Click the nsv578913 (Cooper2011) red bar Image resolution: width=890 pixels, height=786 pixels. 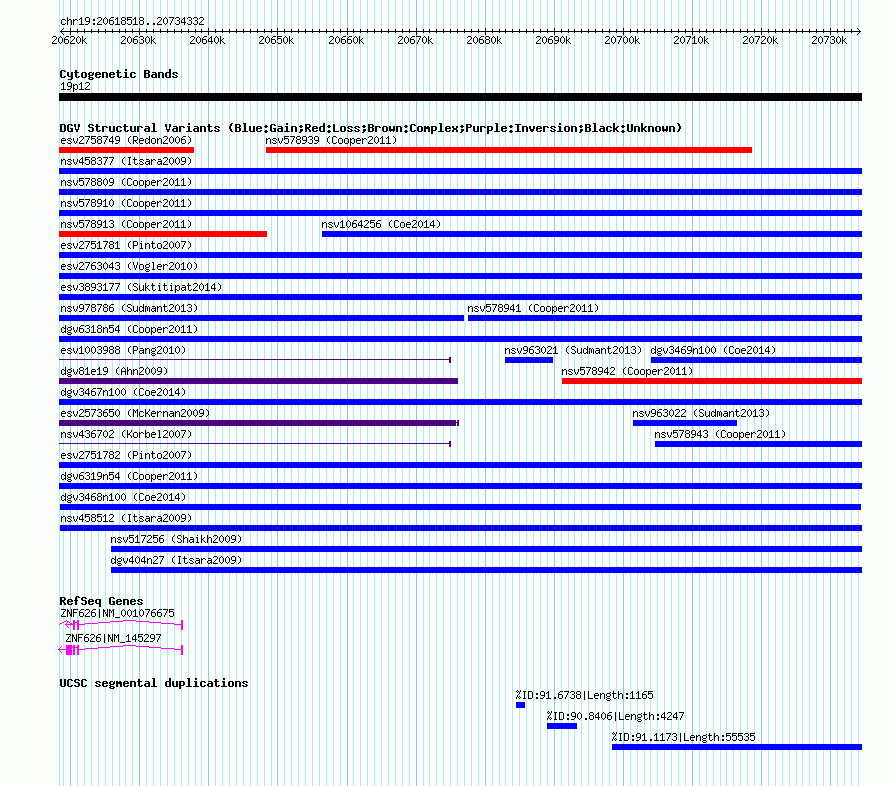click(163, 234)
